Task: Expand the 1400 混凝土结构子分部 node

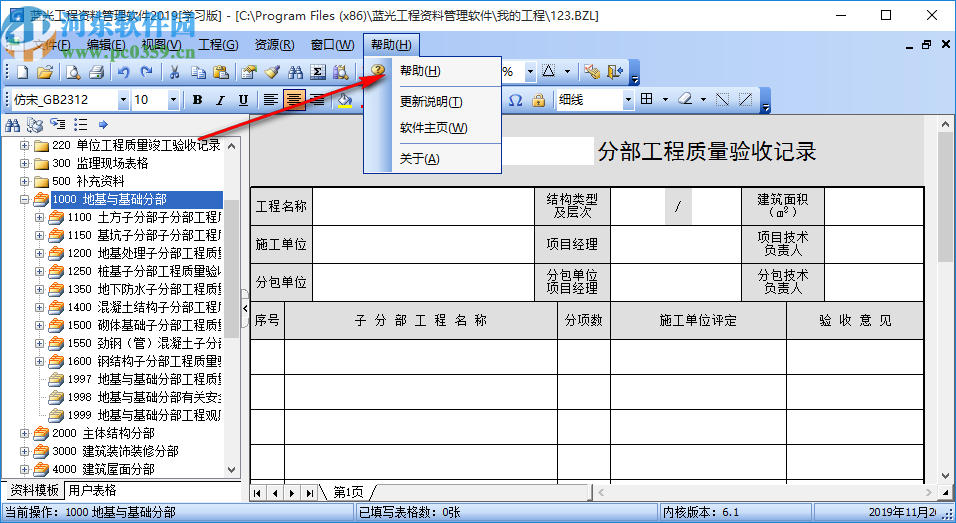Action: (x=40, y=307)
